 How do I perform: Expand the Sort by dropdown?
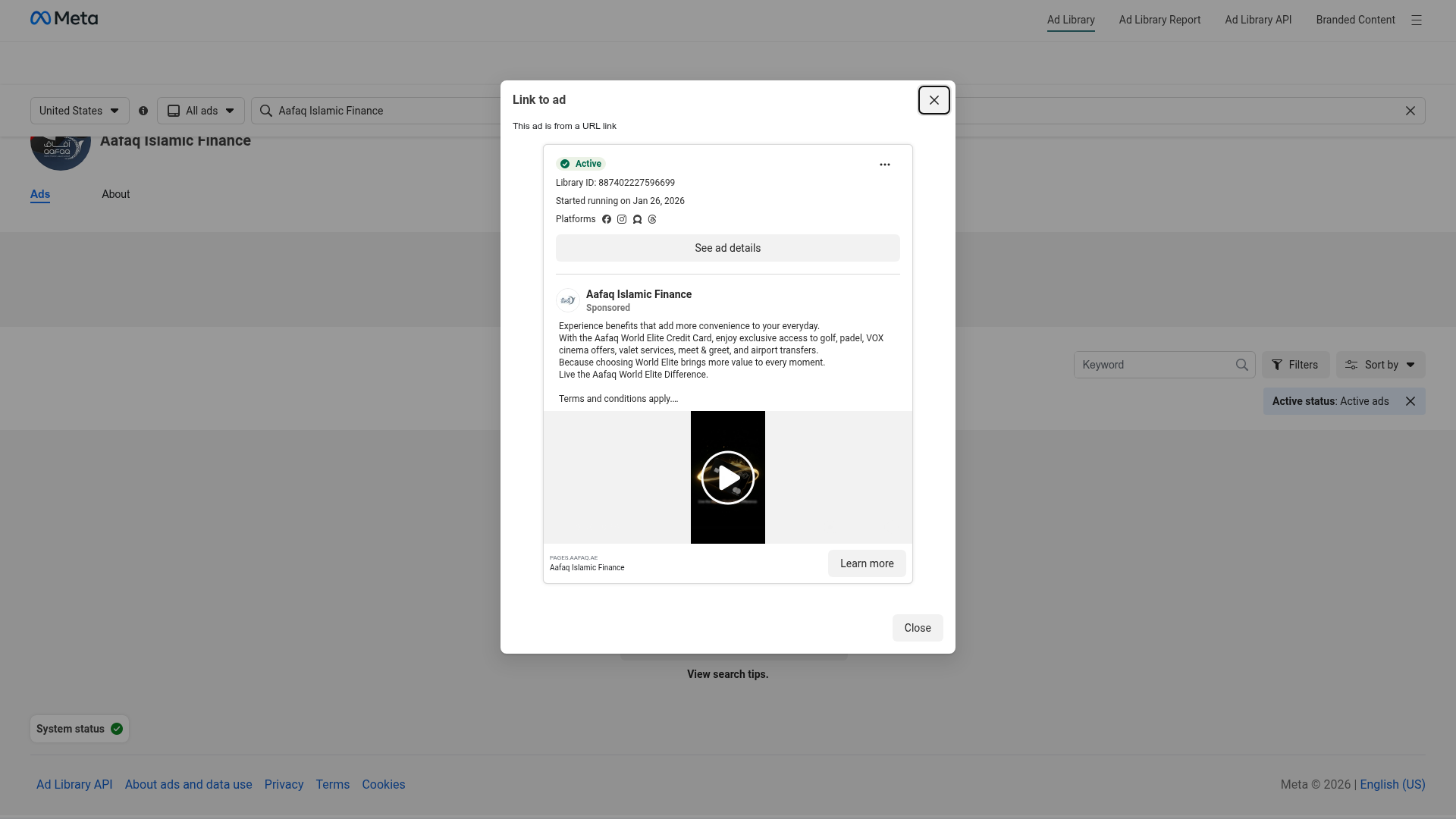point(1380,365)
